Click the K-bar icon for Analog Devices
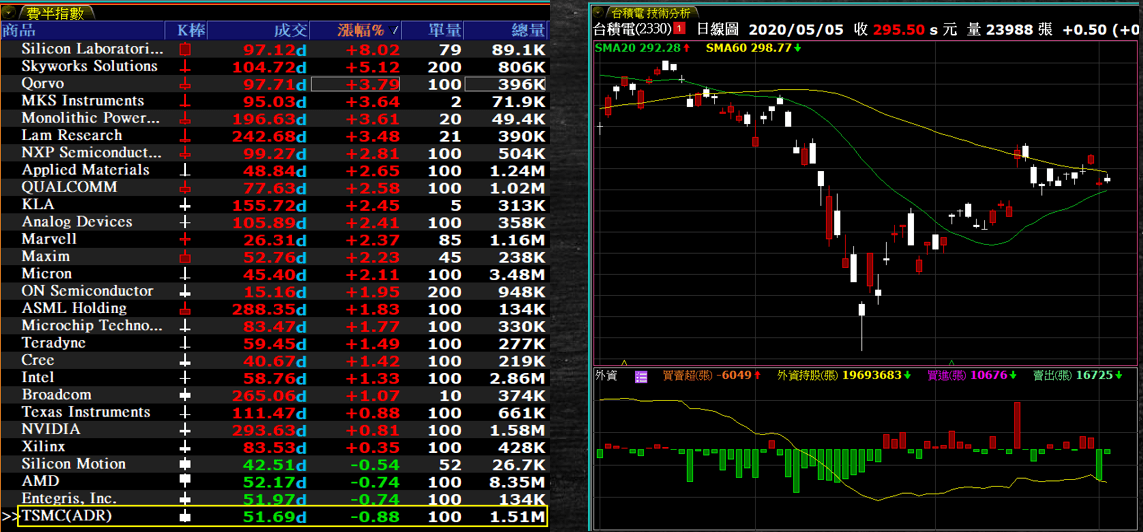This screenshot has width=1143, height=532. [185, 222]
